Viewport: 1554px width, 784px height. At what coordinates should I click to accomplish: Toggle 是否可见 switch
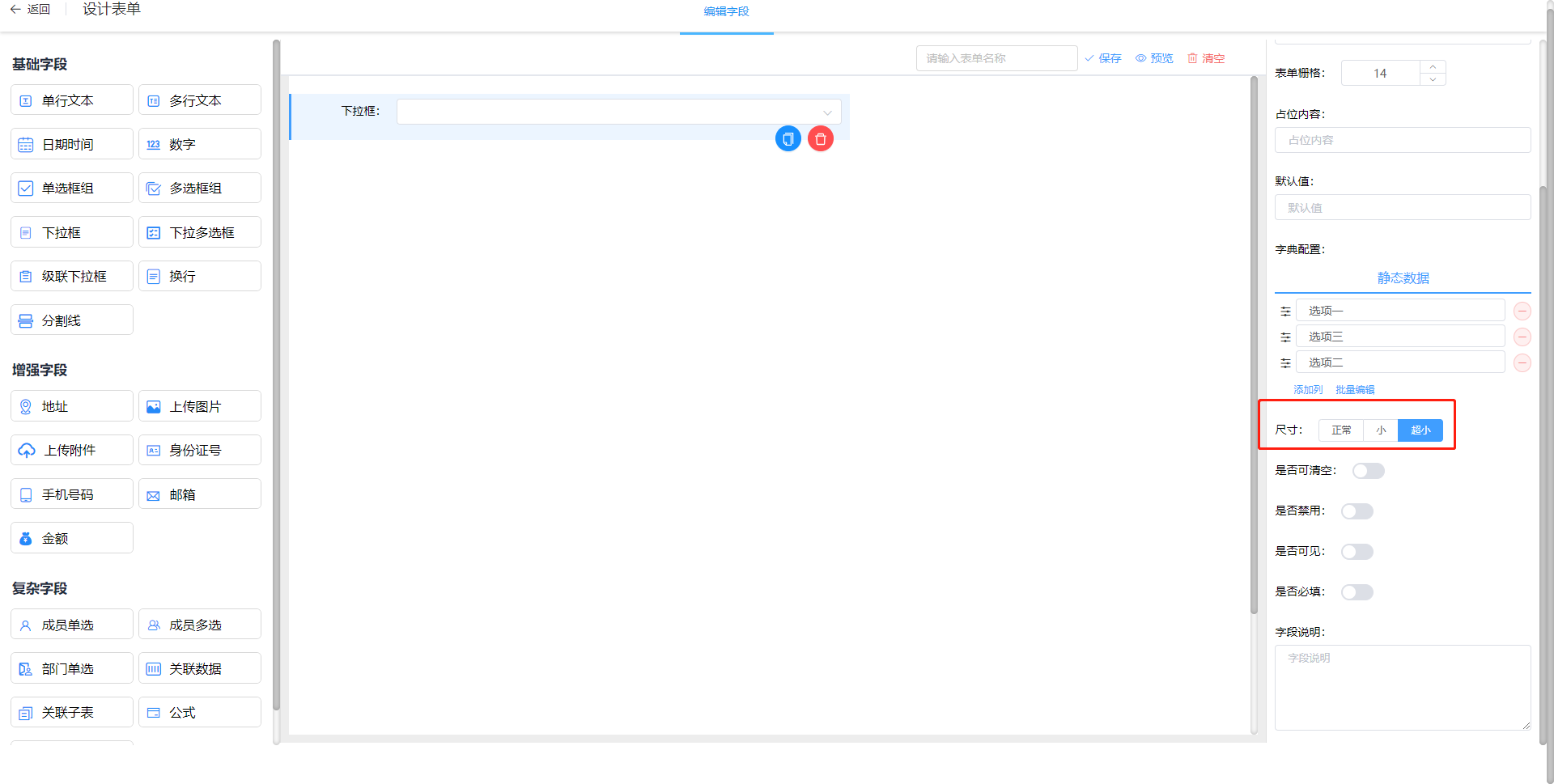pyautogui.click(x=1357, y=552)
